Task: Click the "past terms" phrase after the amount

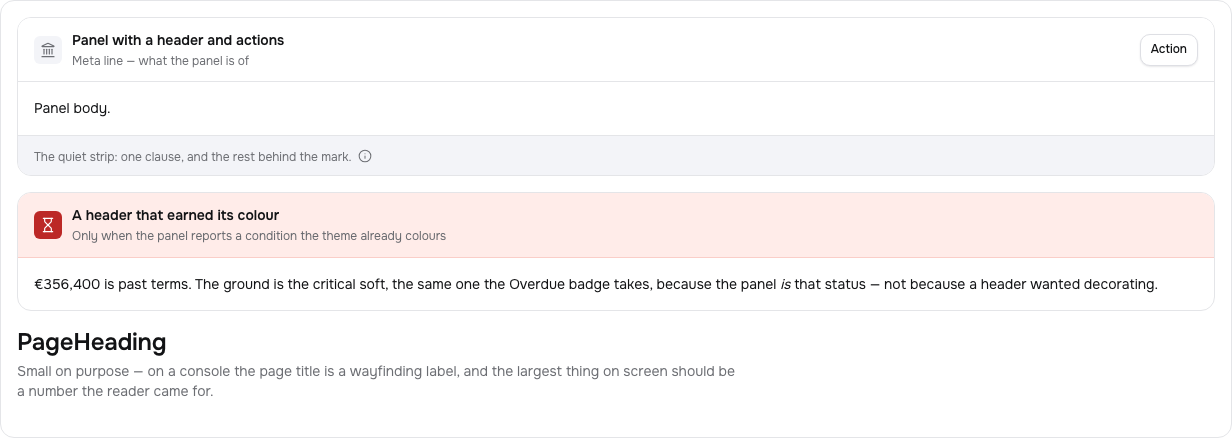Action: (x=155, y=284)
